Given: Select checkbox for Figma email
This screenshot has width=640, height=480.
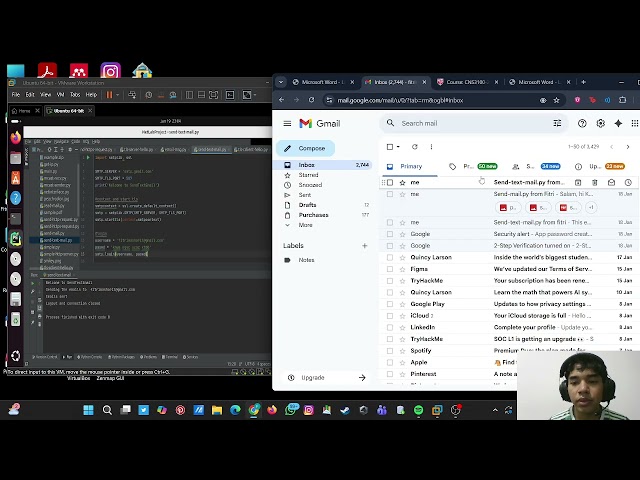Looking at the screenshot, I should click(390, 269).
